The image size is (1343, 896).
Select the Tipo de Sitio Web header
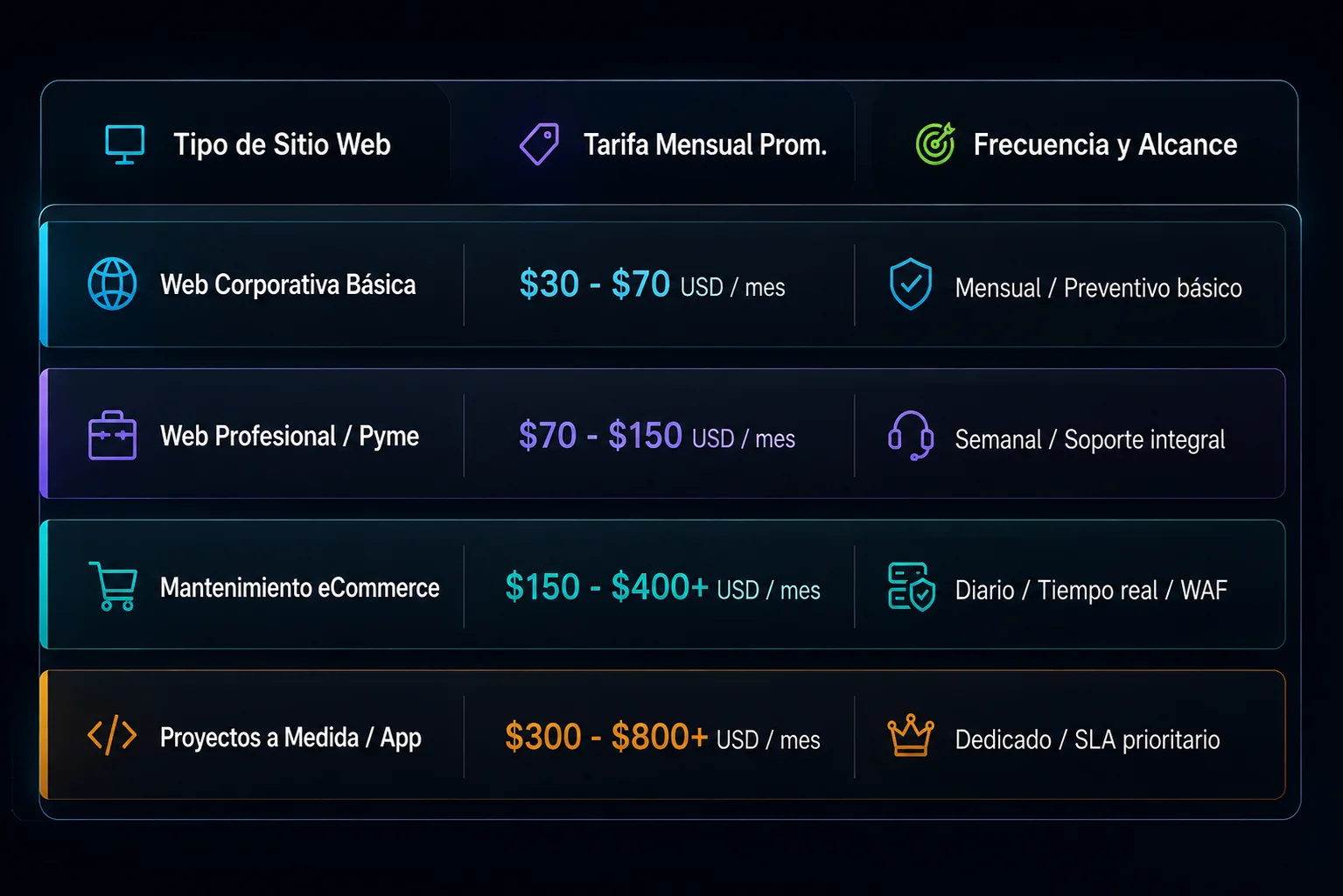(x=282, y=144)
